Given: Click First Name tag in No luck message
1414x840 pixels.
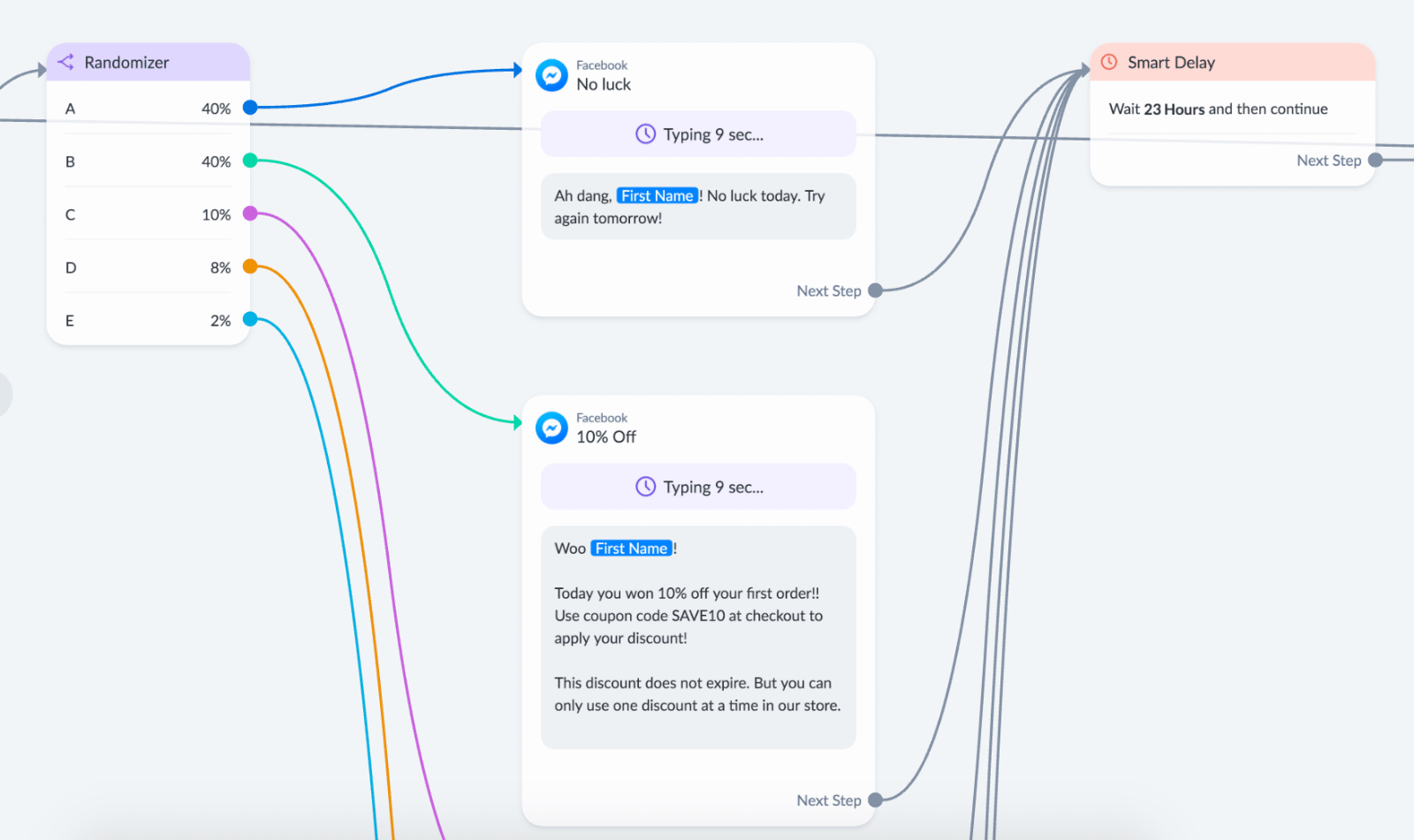Looking at the screenshot, I should pyautogui.click(x=658, y=196).
